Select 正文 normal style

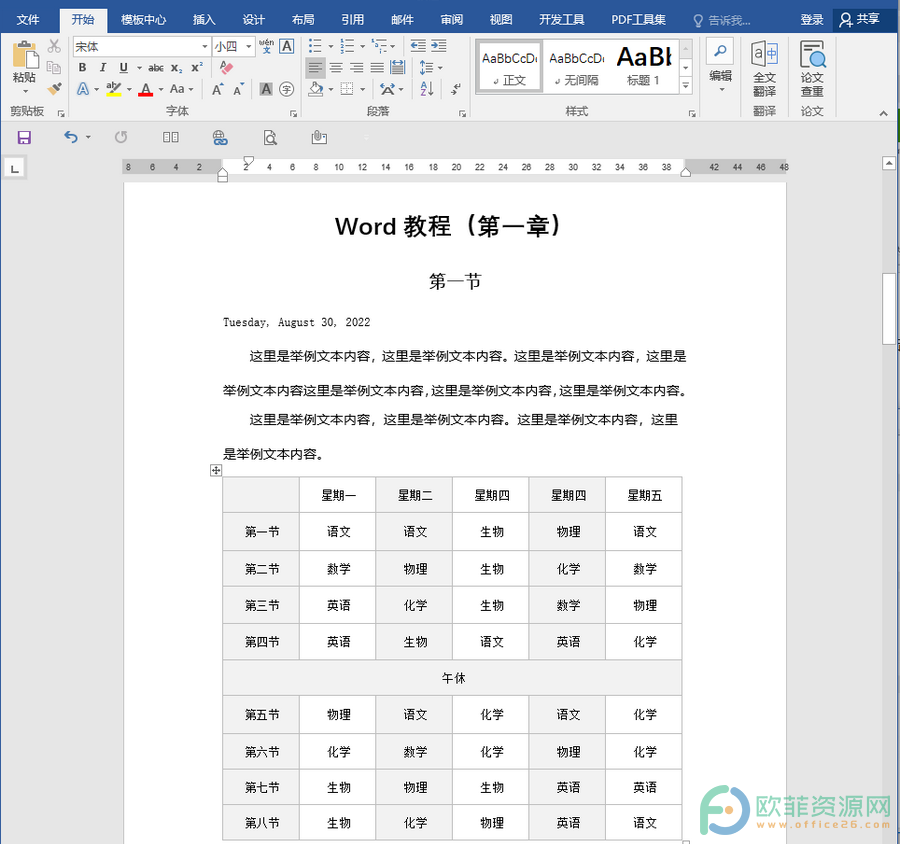(509, 67)
